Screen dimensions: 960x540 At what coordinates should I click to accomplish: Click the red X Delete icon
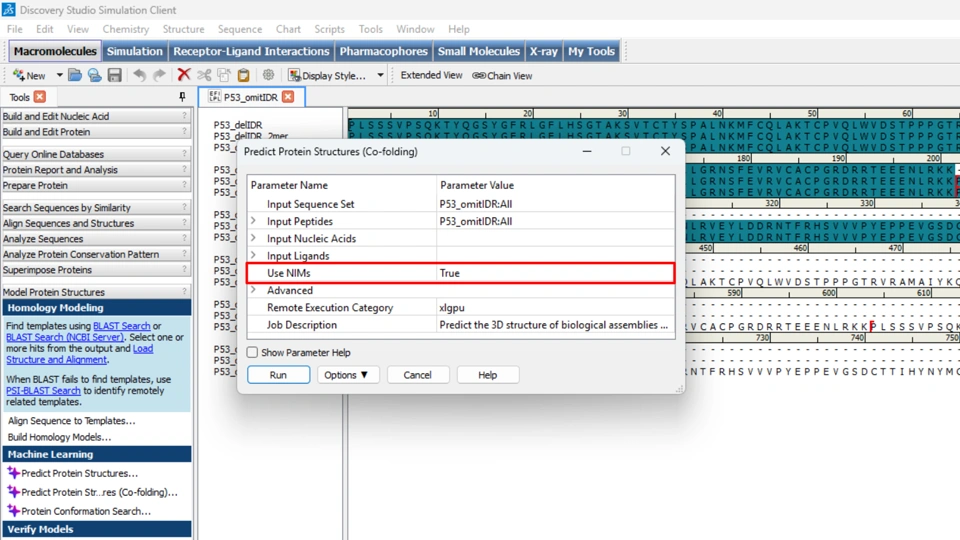click(x=184, y=75)
